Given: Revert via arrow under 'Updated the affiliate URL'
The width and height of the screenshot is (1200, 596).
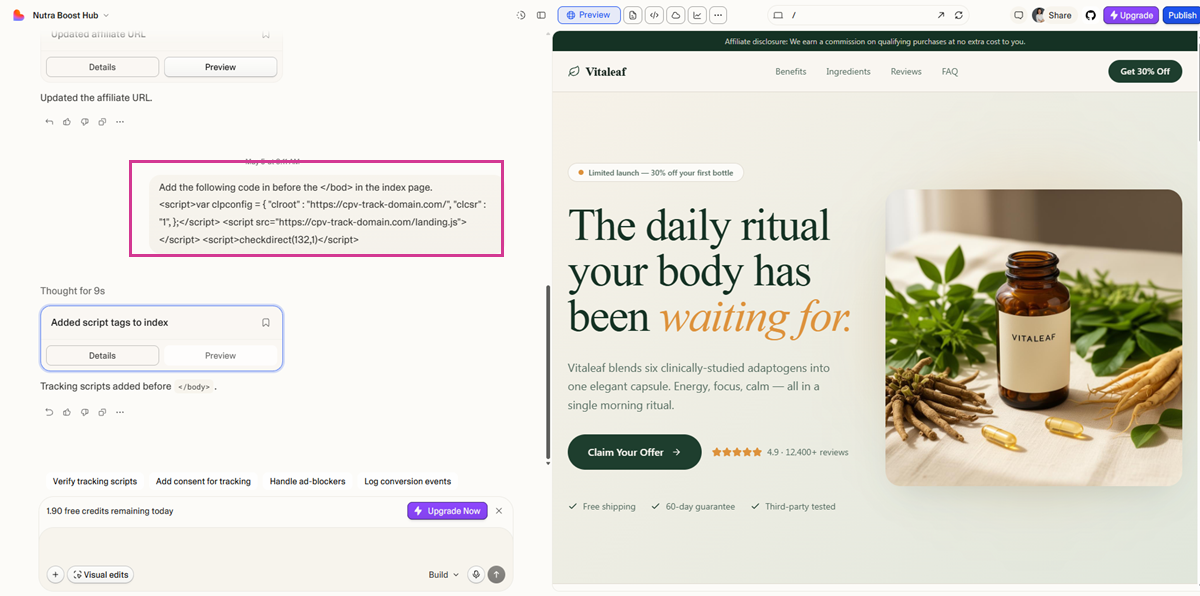Looking at the screenshot, I should tap(50, 122).
